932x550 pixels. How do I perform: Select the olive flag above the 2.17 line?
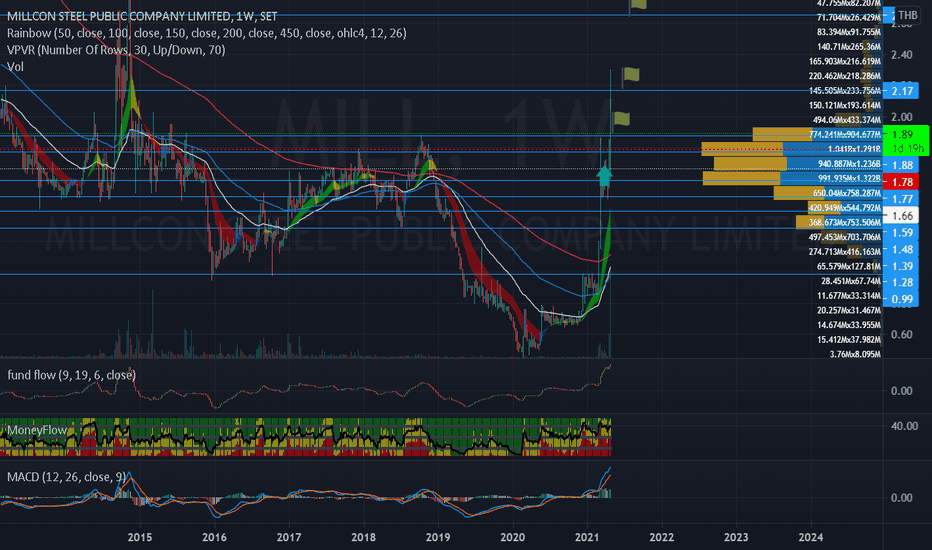[x=631, y=74]
